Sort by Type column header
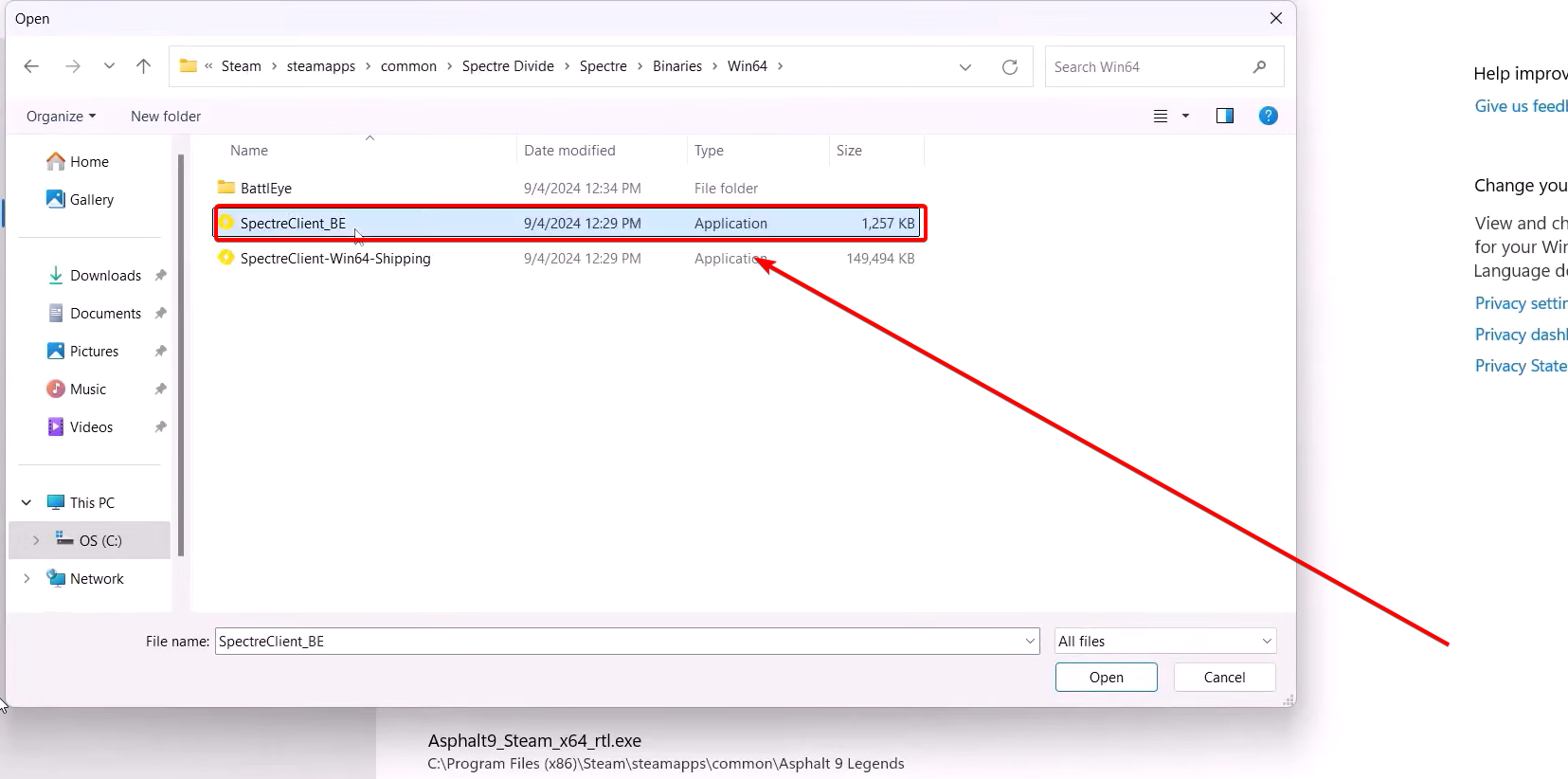Screen dimensions: 1568x779 [709, 151]
